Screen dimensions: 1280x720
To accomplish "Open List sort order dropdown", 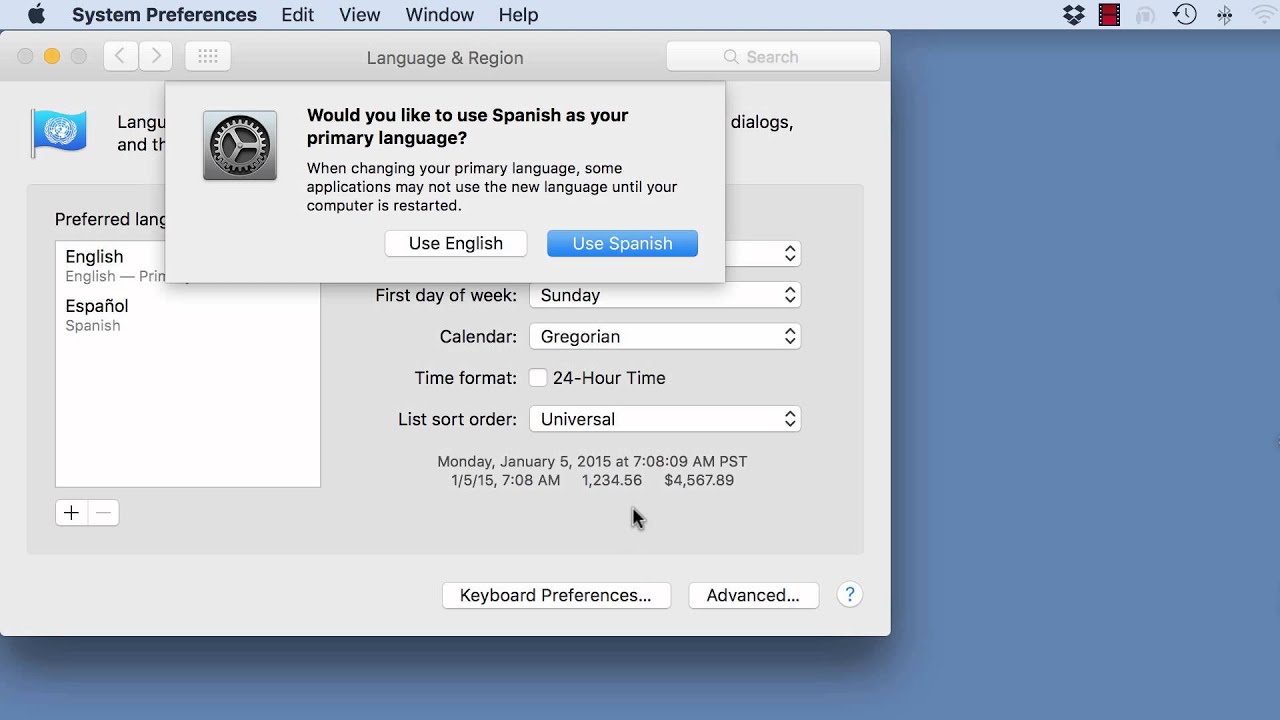I will pos(665,419).
